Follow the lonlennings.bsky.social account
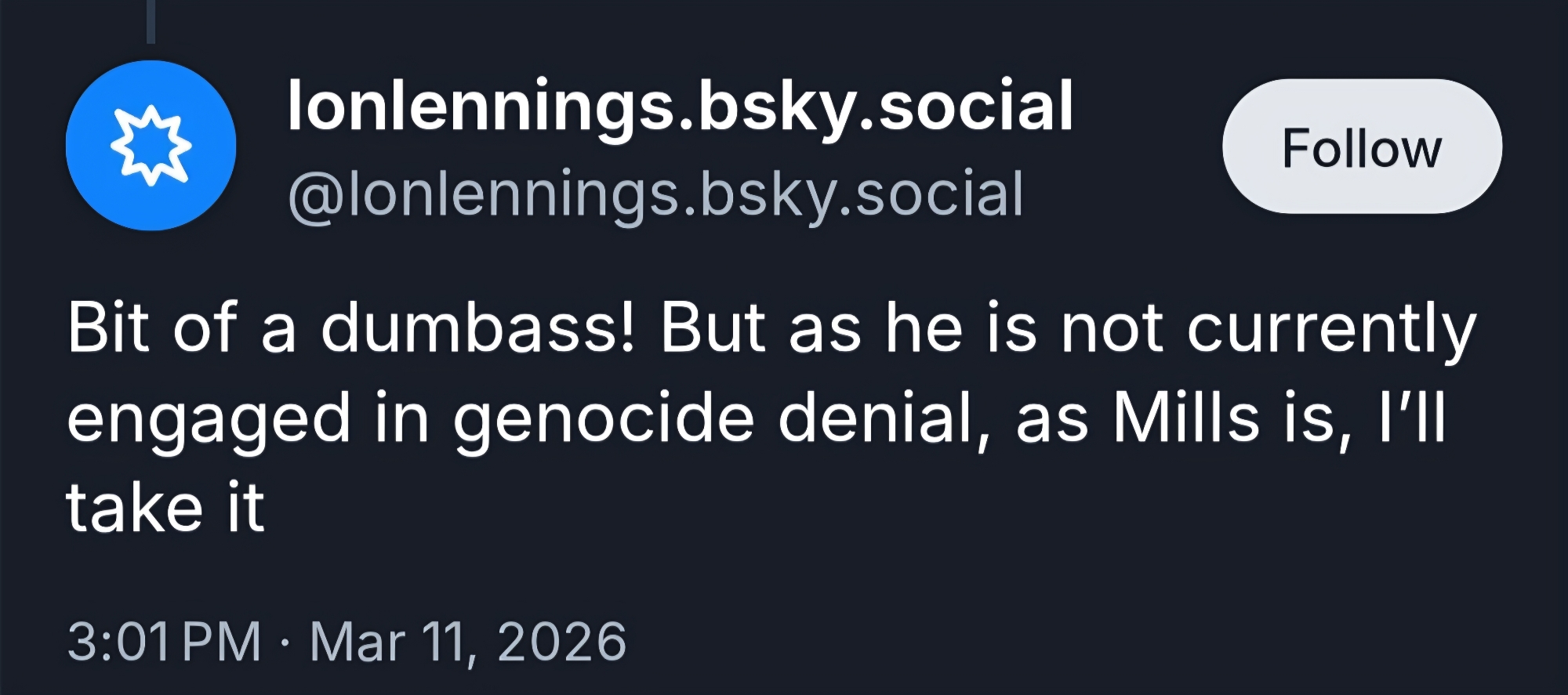1568x695 pixels. click(1362, 147)
